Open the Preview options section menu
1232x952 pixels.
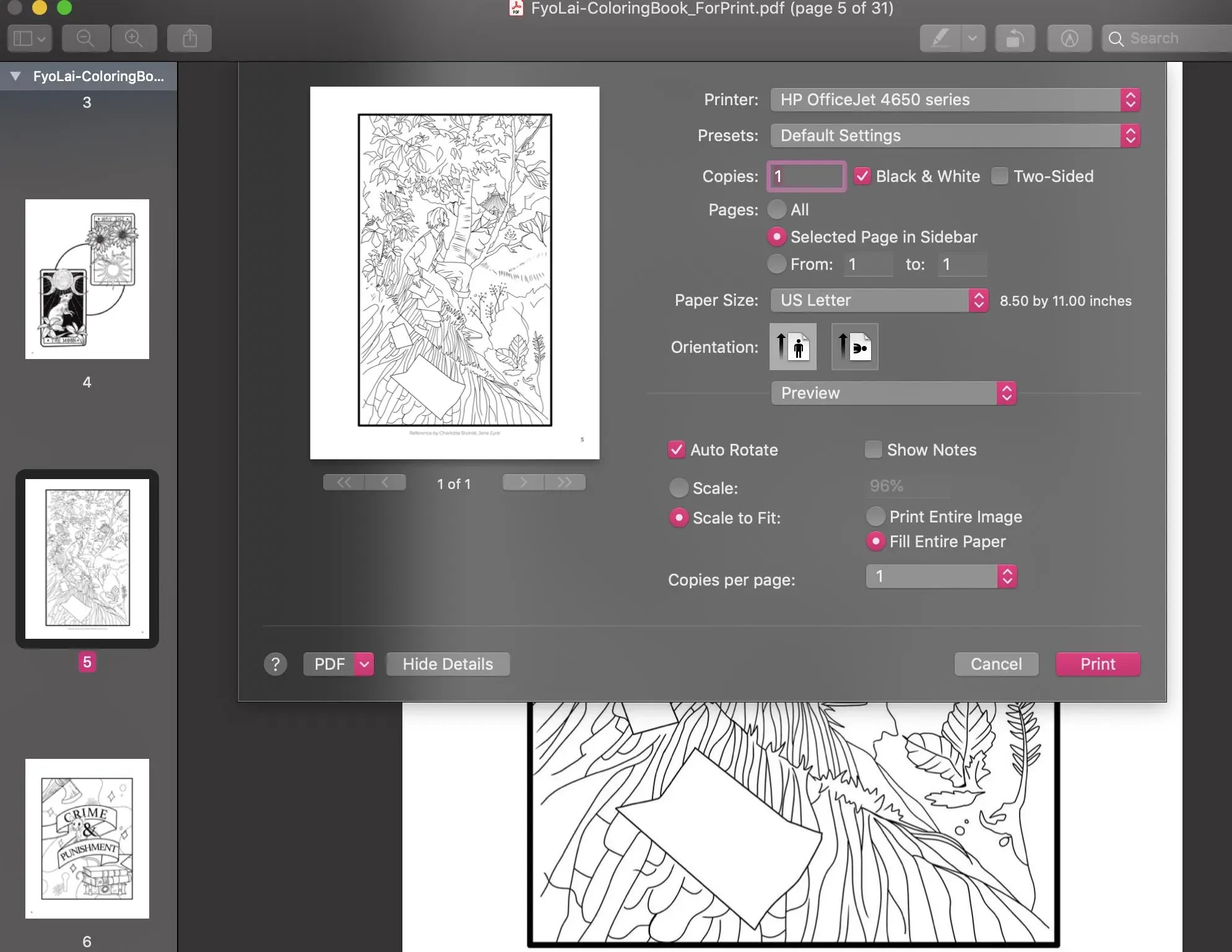(893, 393)
